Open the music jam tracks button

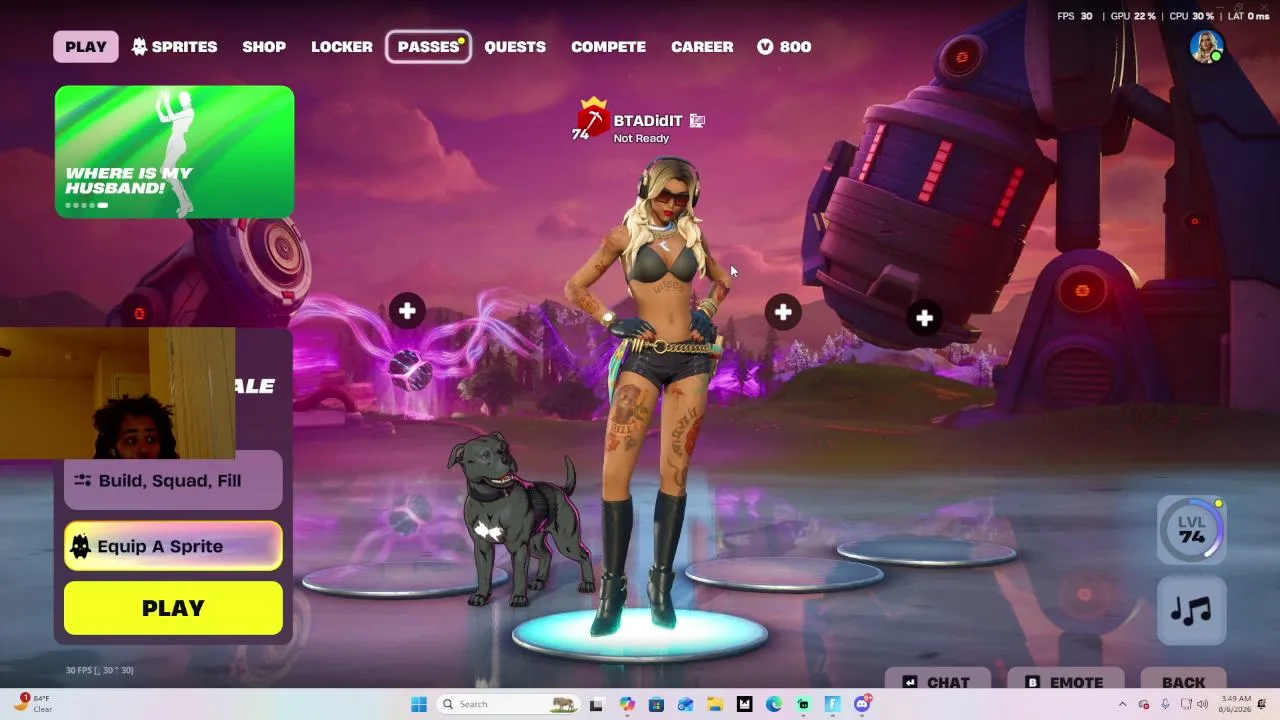point(1191,610)
